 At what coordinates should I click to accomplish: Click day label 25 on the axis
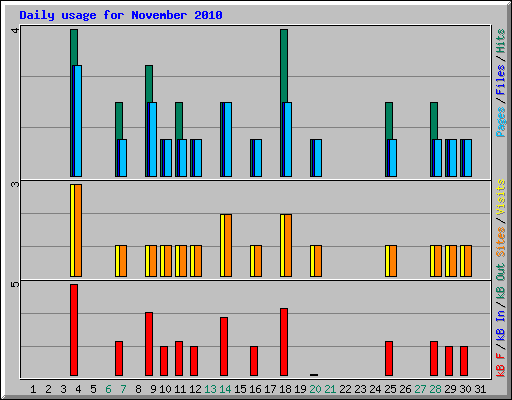(x=390, y=389)
